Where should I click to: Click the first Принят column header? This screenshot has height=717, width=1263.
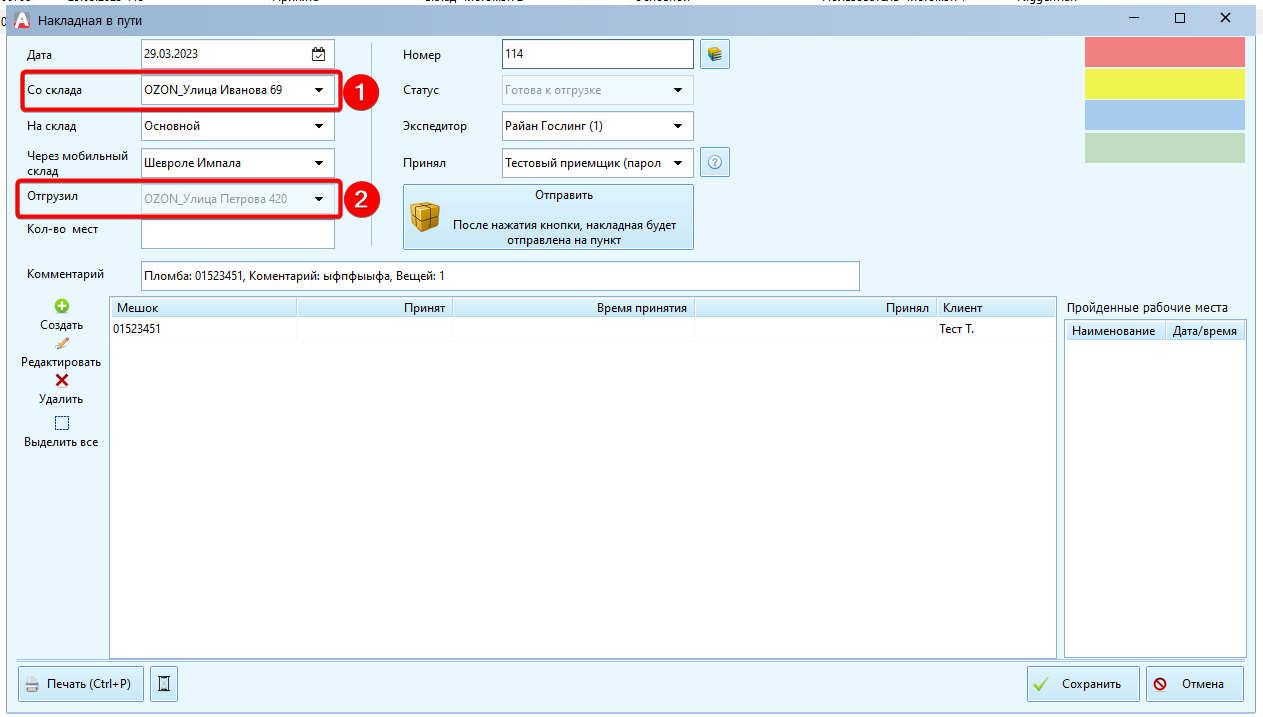pyautogui.click(x=375, y=308)
